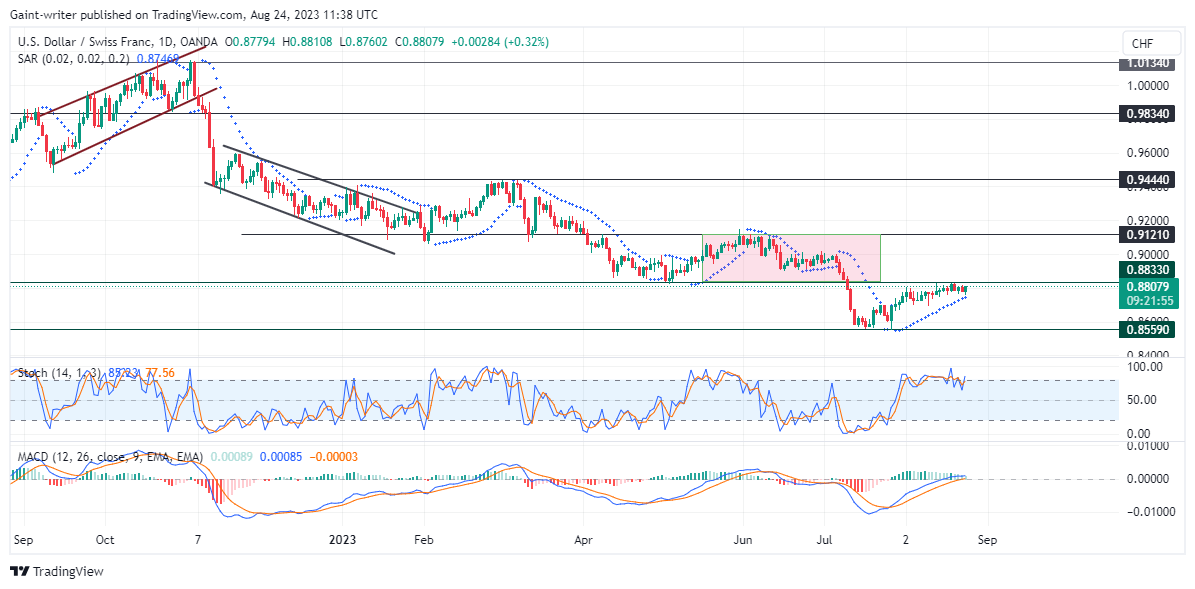
Task: Click the Oct label on time axis
Action: coord(105,539)
